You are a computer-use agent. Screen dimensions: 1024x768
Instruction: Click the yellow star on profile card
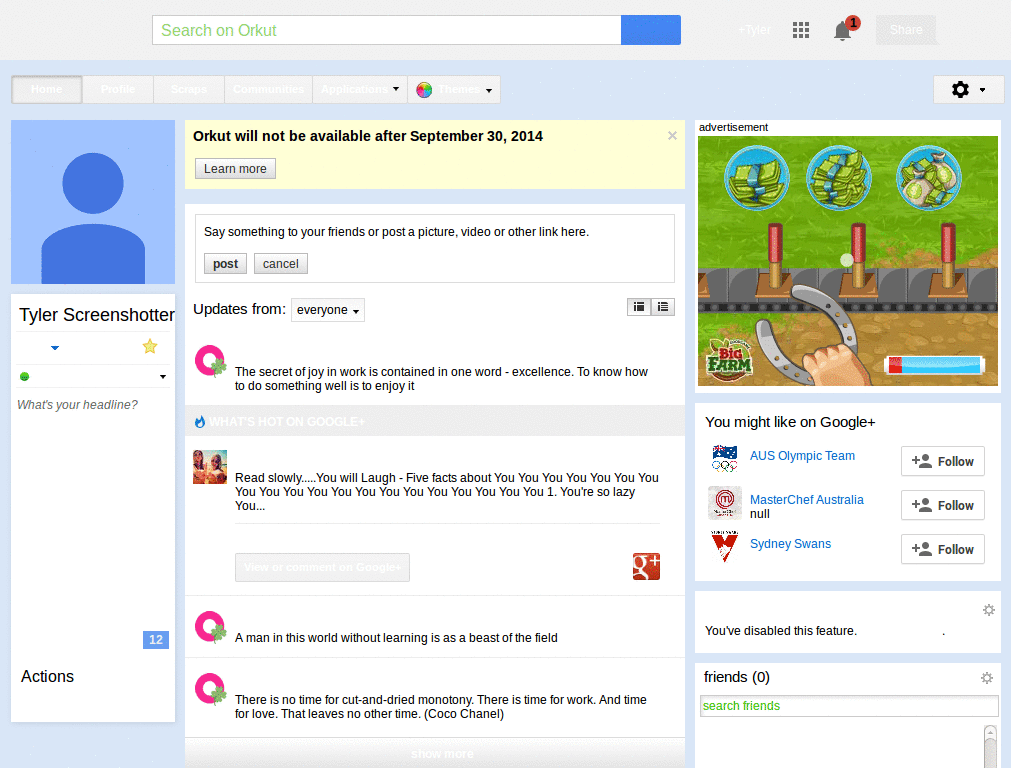coord(150,346)
